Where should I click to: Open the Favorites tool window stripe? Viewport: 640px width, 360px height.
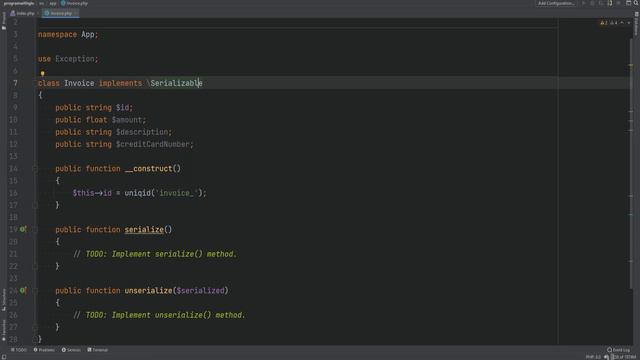pyautogui.click(x=4, y=330)
